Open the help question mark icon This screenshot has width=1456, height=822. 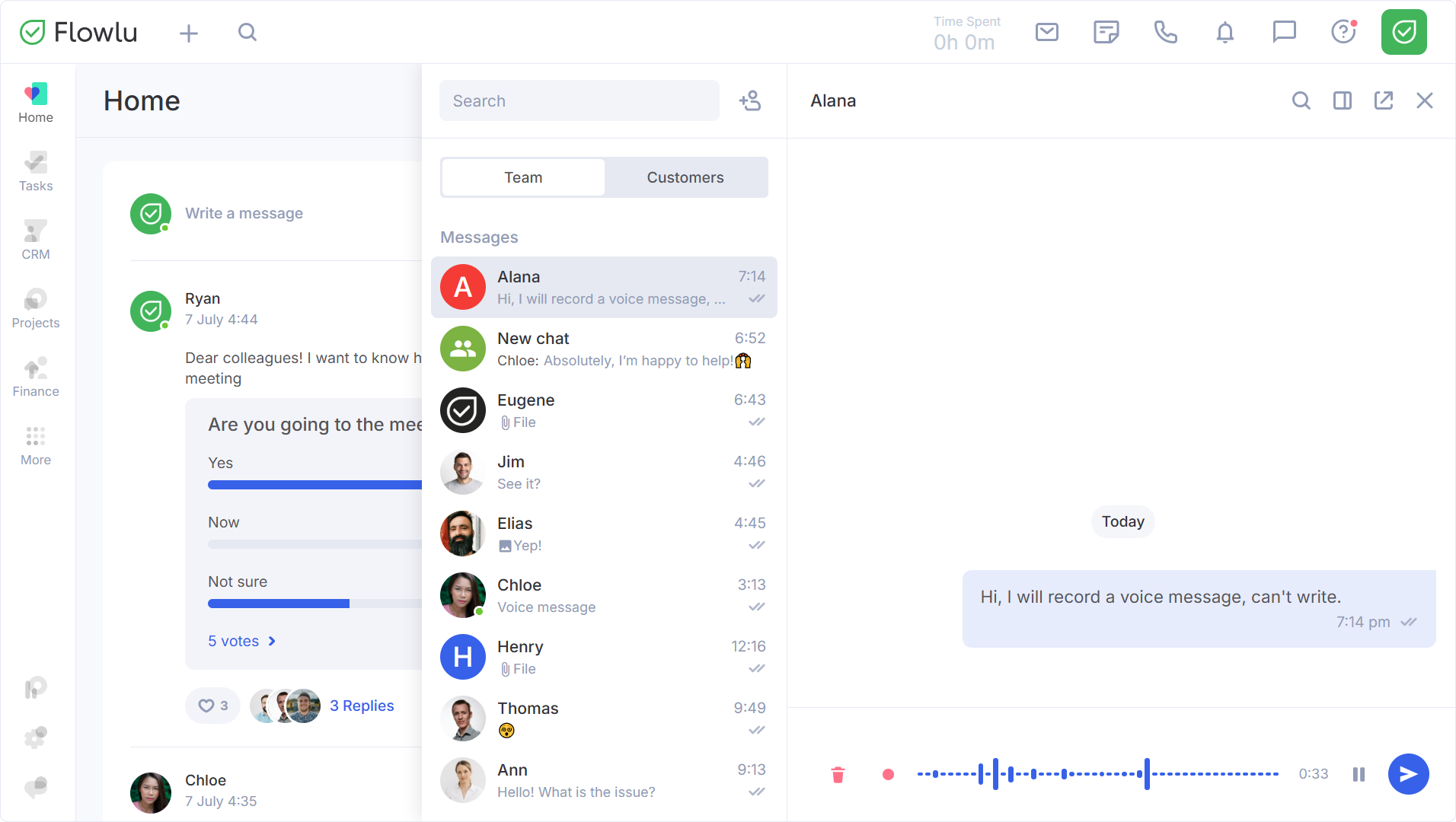[1344, 32]
